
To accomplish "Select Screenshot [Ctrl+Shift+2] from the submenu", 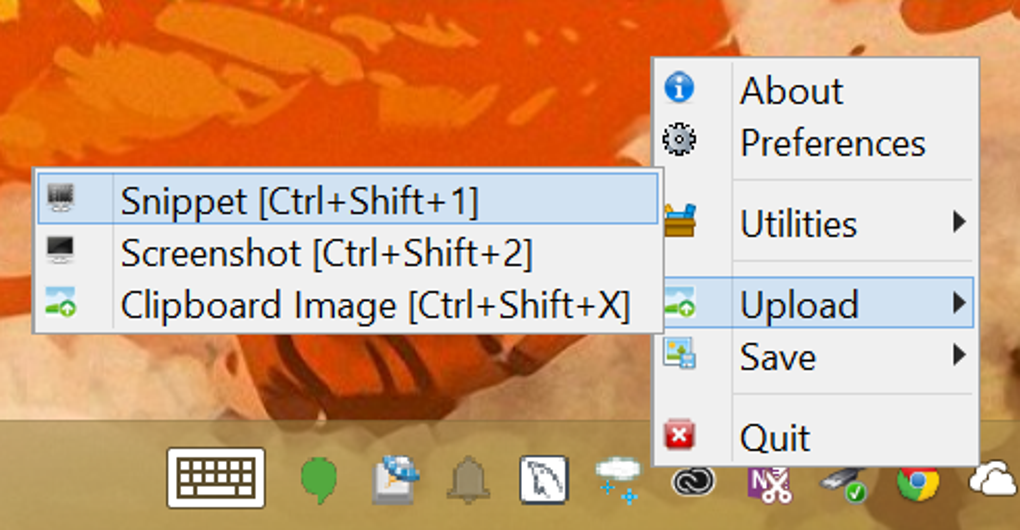I will click(x=326, y=253).
